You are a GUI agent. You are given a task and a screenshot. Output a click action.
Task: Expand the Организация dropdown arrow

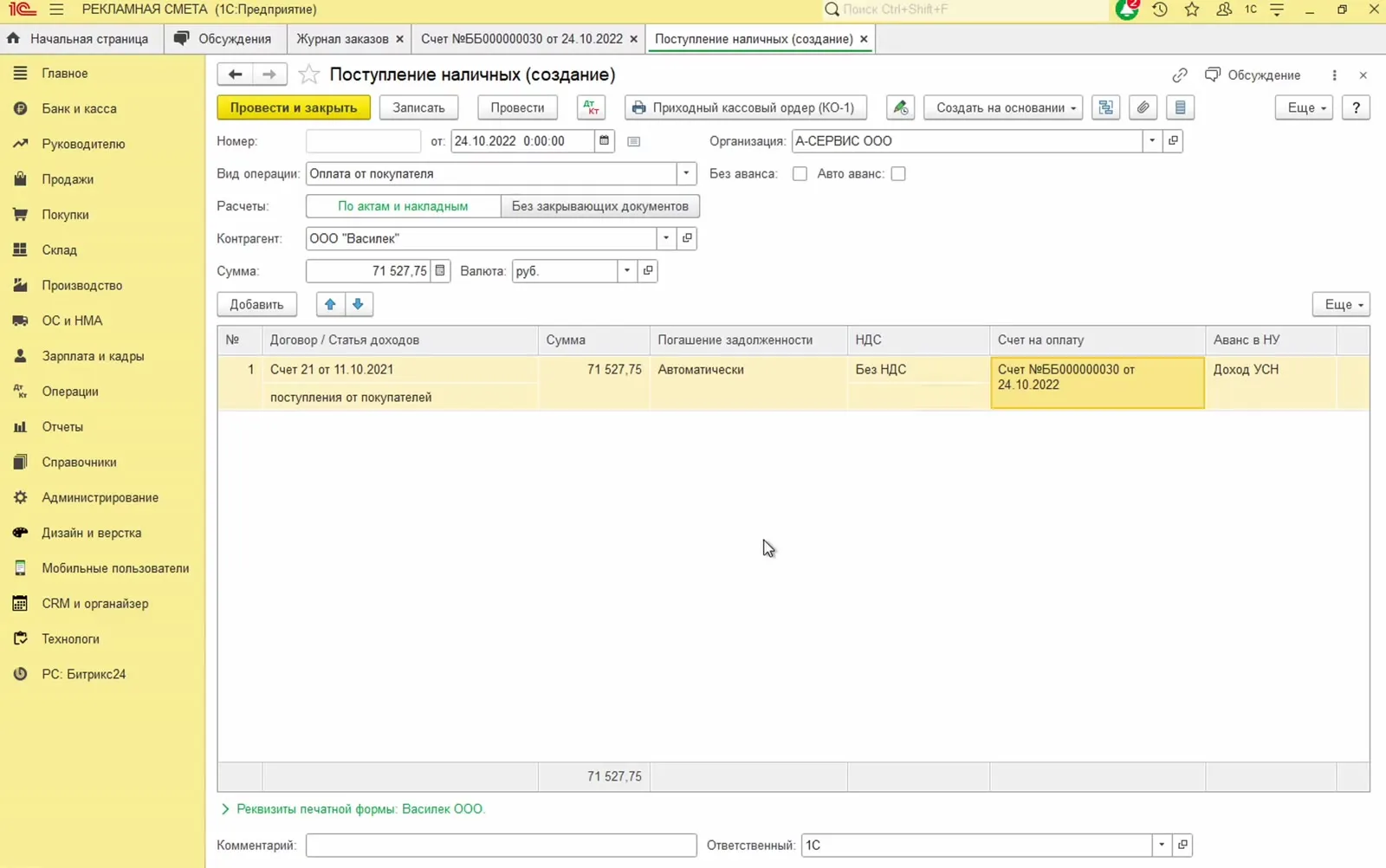click(x=1152, y=140)
